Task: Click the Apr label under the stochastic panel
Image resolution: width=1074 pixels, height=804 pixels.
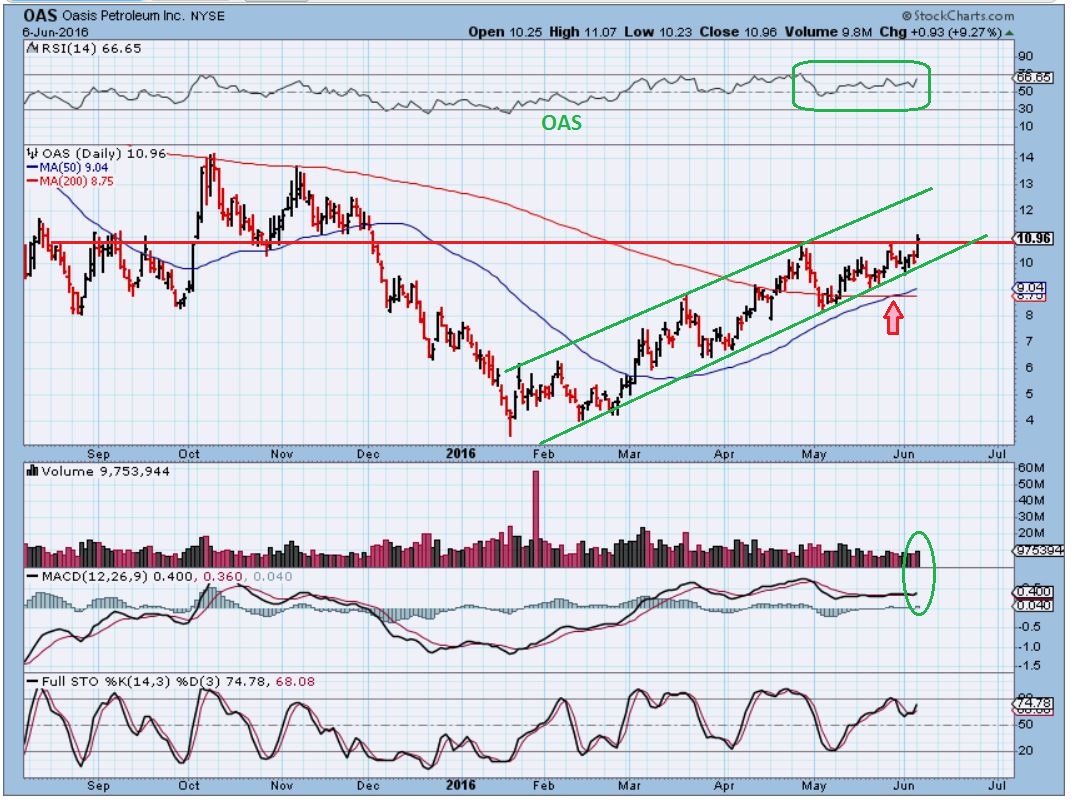Action: tap(724, 785)
